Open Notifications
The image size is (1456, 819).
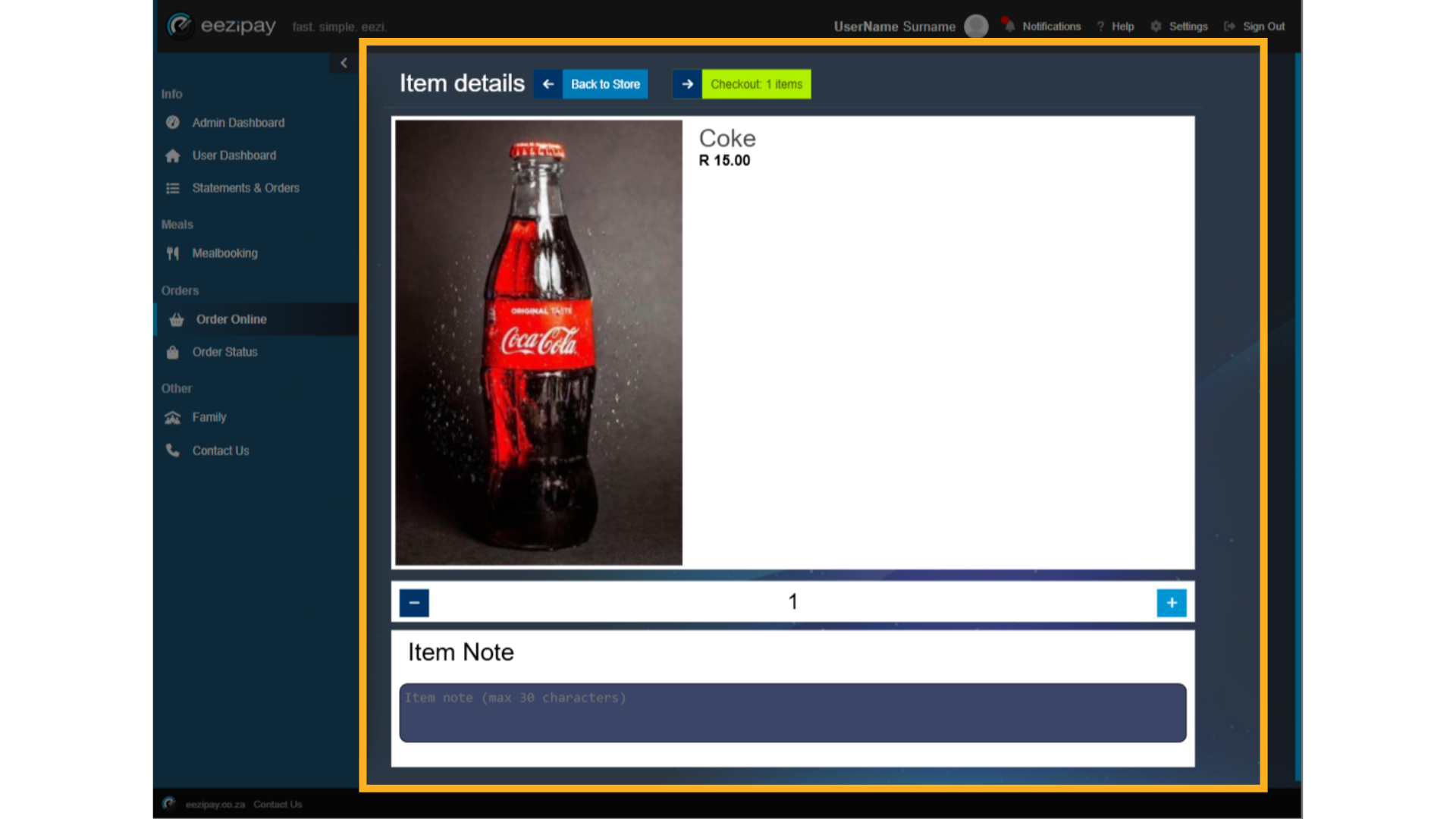pos(1051,27)
